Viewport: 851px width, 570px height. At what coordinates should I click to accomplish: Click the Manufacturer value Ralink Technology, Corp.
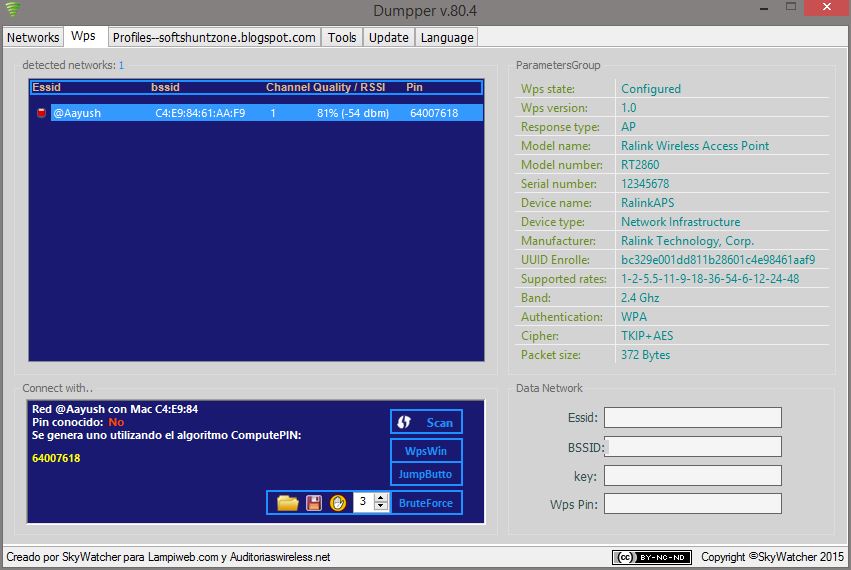[x=688, y=240]
